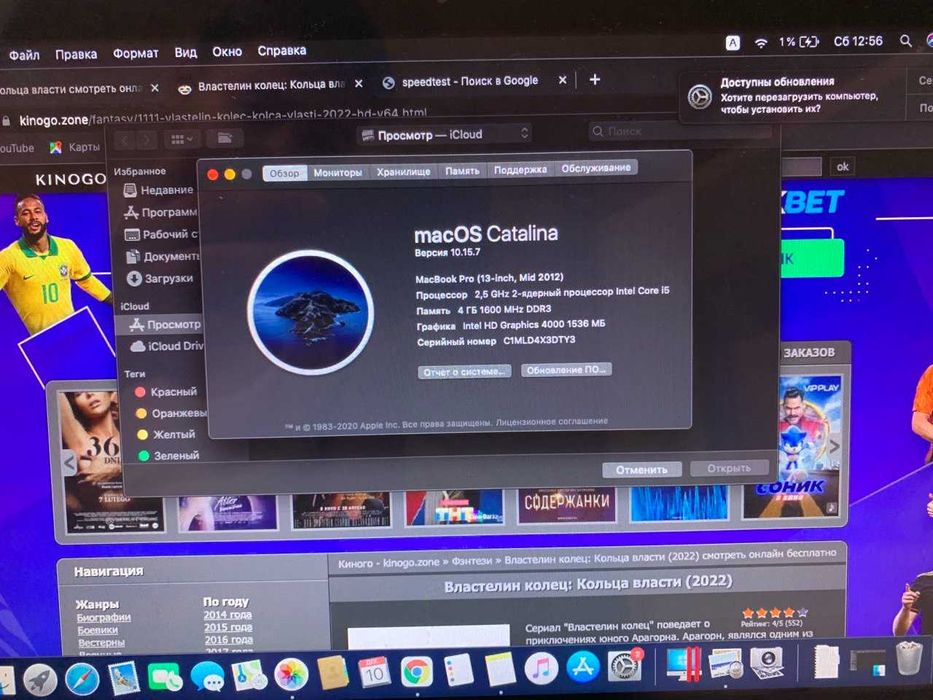Click Отменить in the file dialog
The image size is (933, 700).
tap(641, 470)
